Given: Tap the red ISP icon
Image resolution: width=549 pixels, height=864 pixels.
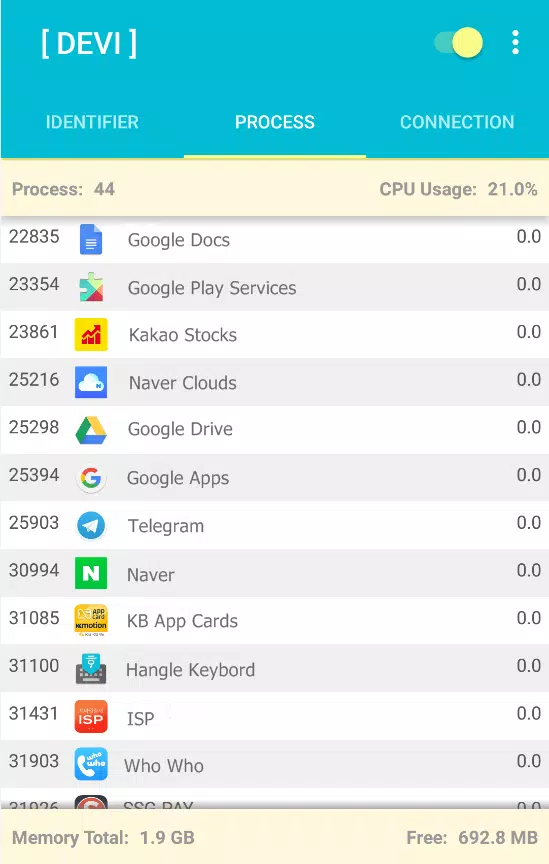Looking at the screenshot, I should [91, 716].
